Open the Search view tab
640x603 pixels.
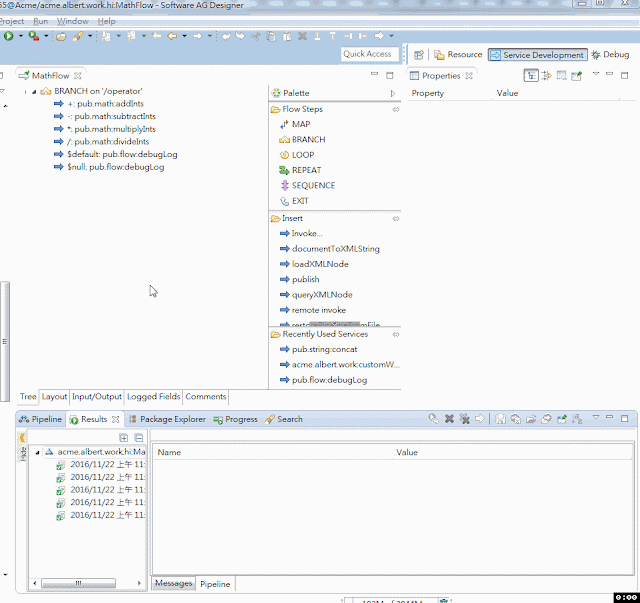[283, 419]
